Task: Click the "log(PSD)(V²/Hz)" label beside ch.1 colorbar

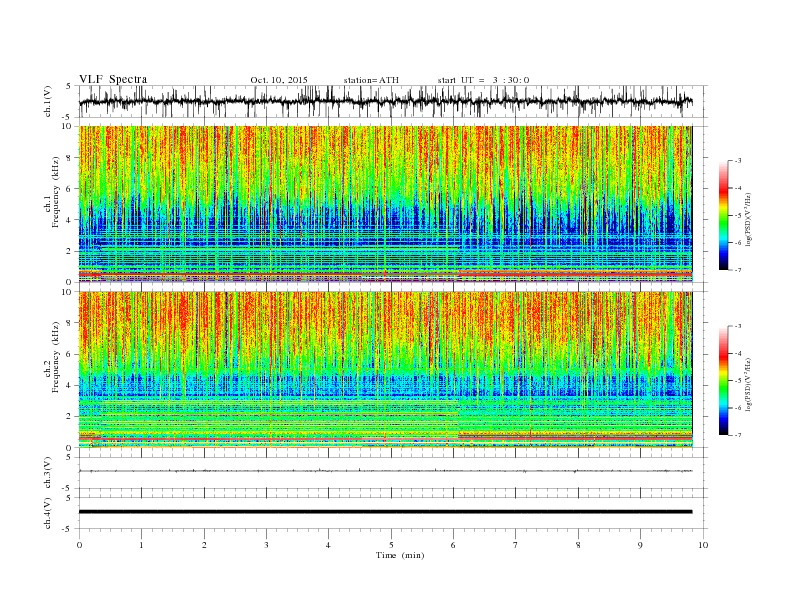Action: [749, 219]
